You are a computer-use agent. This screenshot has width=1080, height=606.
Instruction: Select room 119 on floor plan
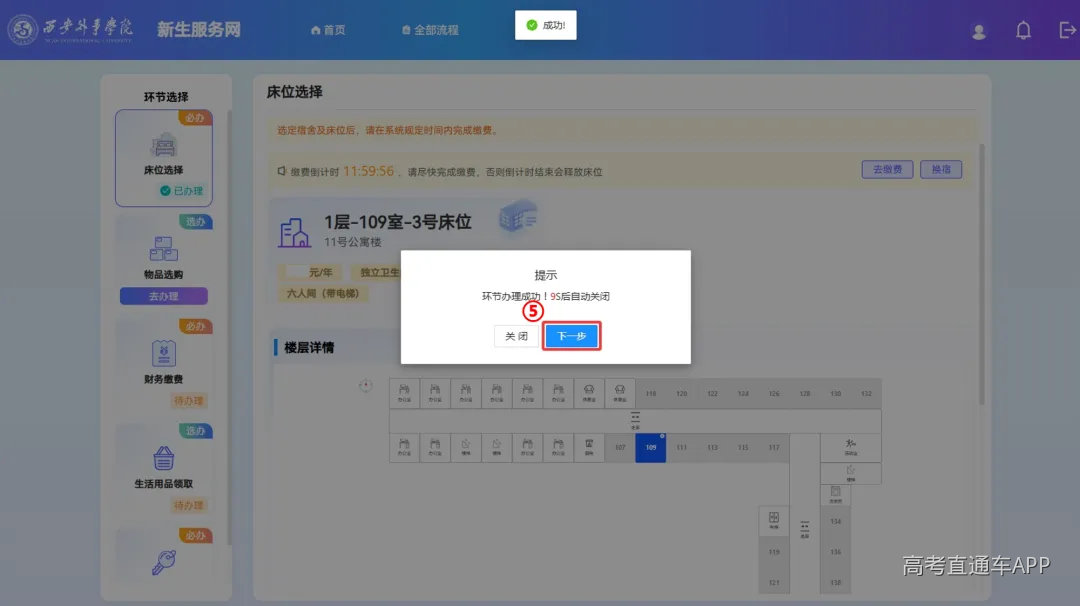[x=773, y=552]
